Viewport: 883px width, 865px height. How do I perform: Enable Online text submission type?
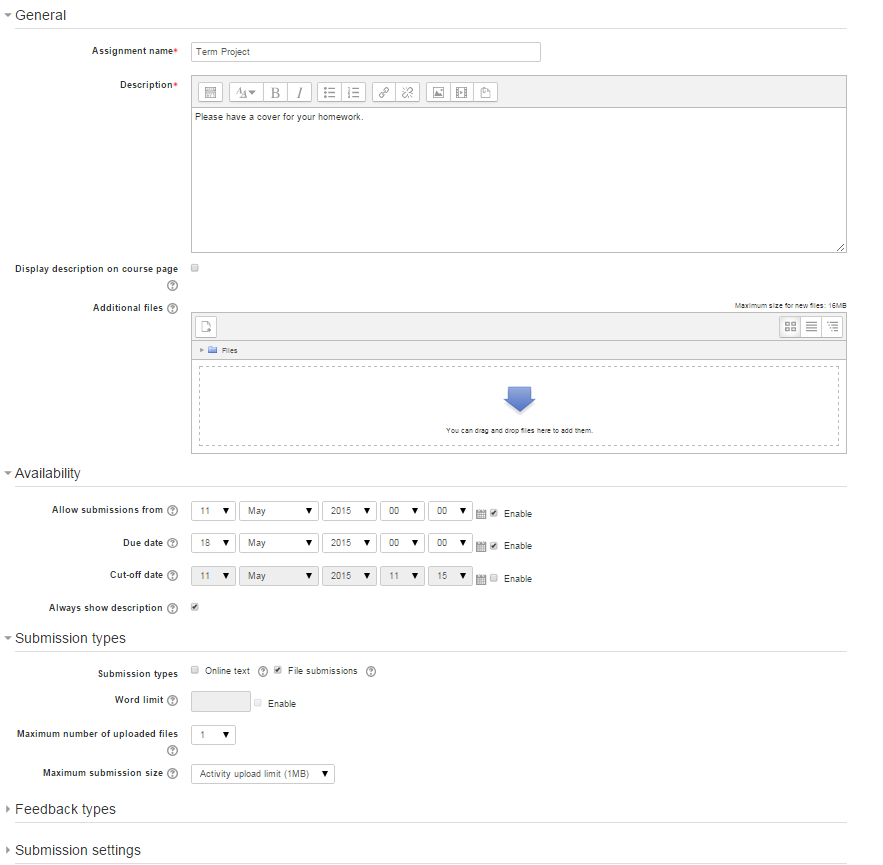[x=195, y=671]
